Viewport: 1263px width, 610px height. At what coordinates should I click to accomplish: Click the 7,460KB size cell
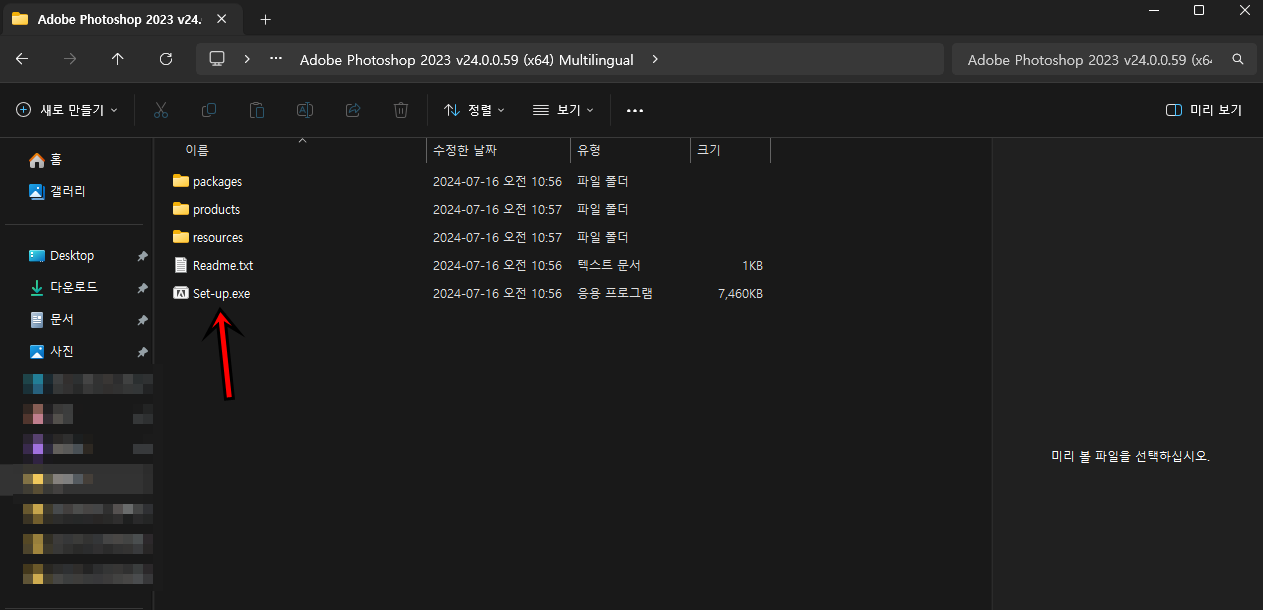tap(740, 293)
